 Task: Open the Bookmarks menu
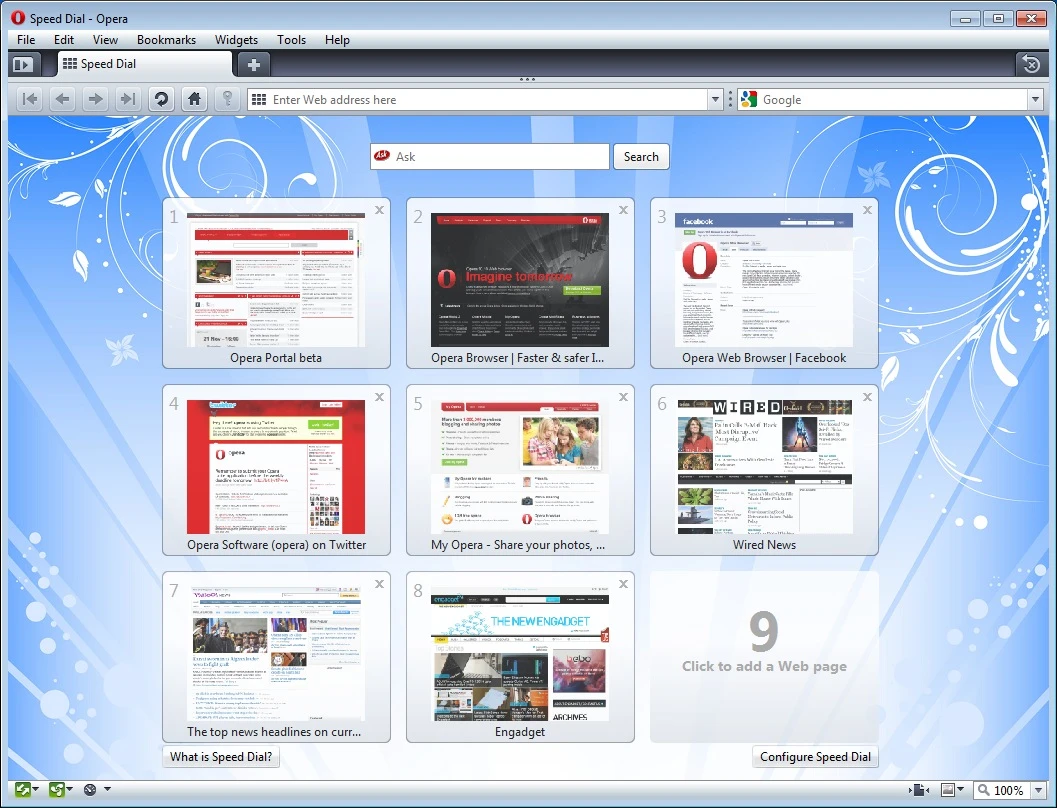(x=167, y=40)
